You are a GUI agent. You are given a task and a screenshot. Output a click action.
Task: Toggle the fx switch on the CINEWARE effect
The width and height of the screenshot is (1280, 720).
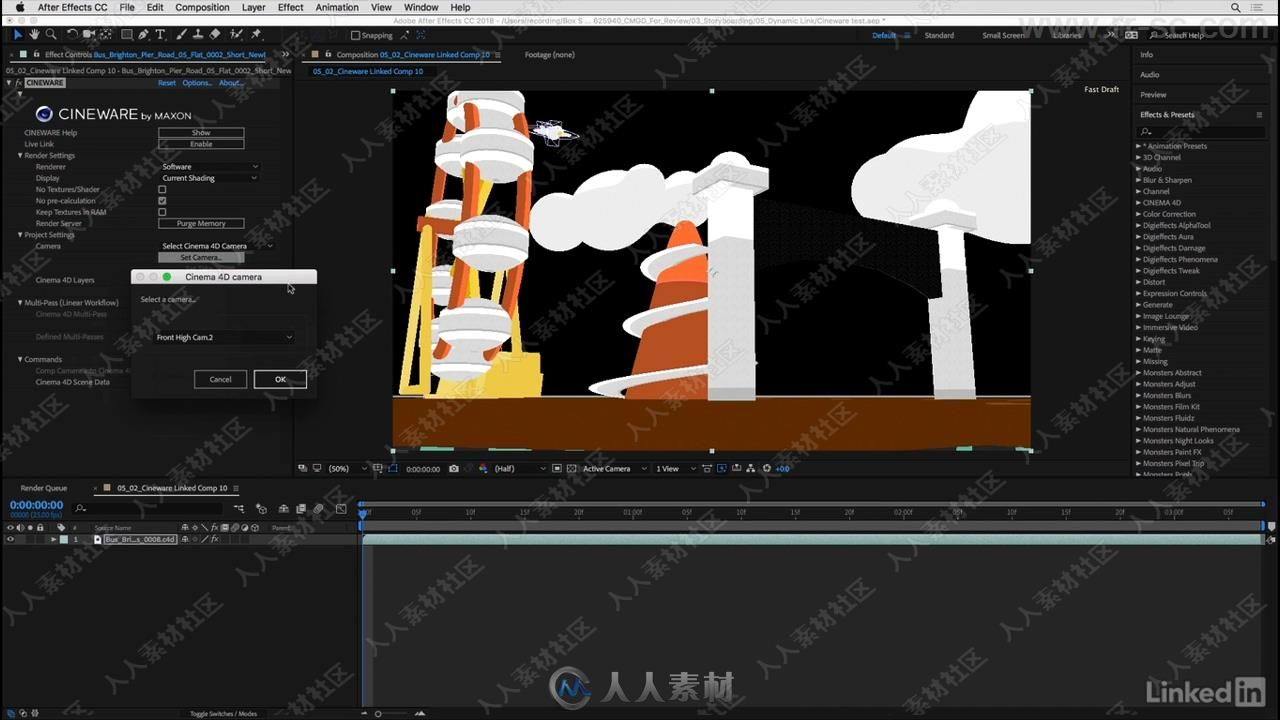point(19,83)
